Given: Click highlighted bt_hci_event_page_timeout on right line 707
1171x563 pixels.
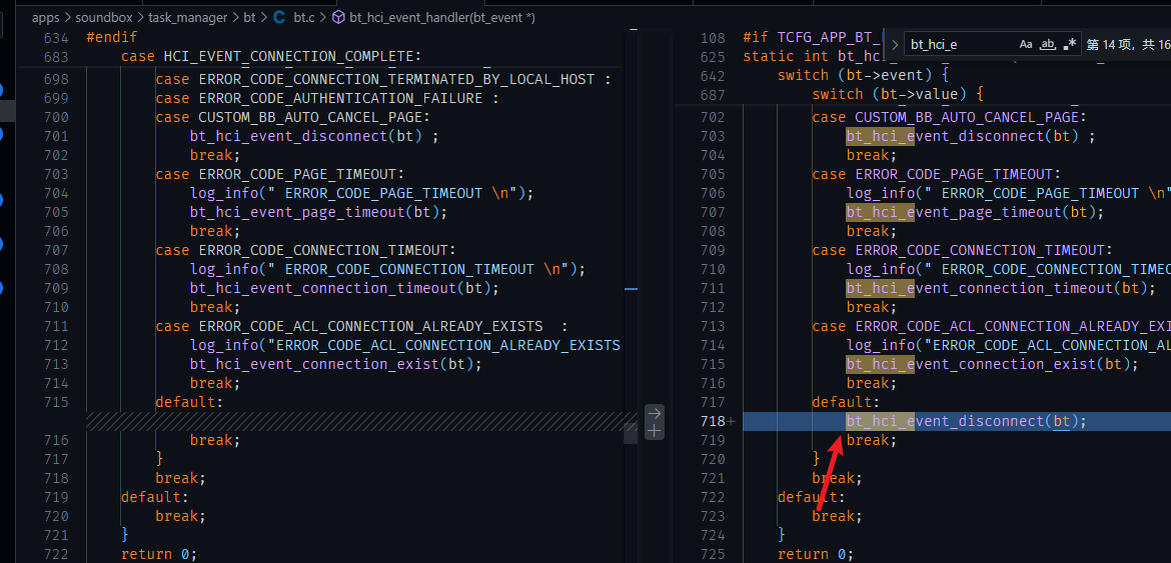Looking at the screenshot, I should pos(975,212).
